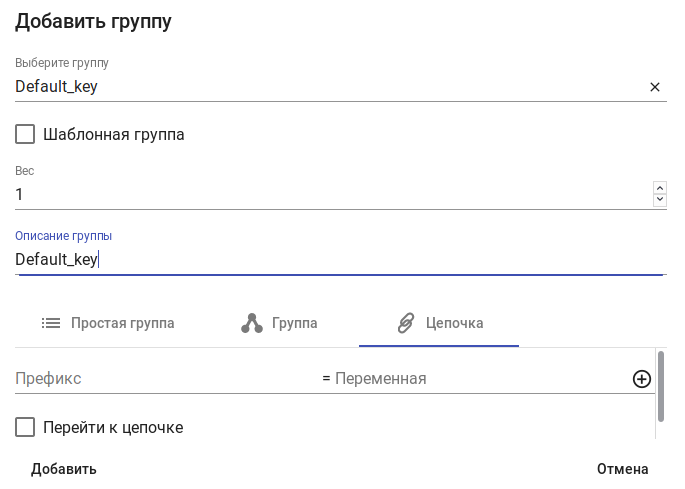The image size is (685, 489).
Task: Increase the Вес value with the up arrow
Action: coord(659,188)
